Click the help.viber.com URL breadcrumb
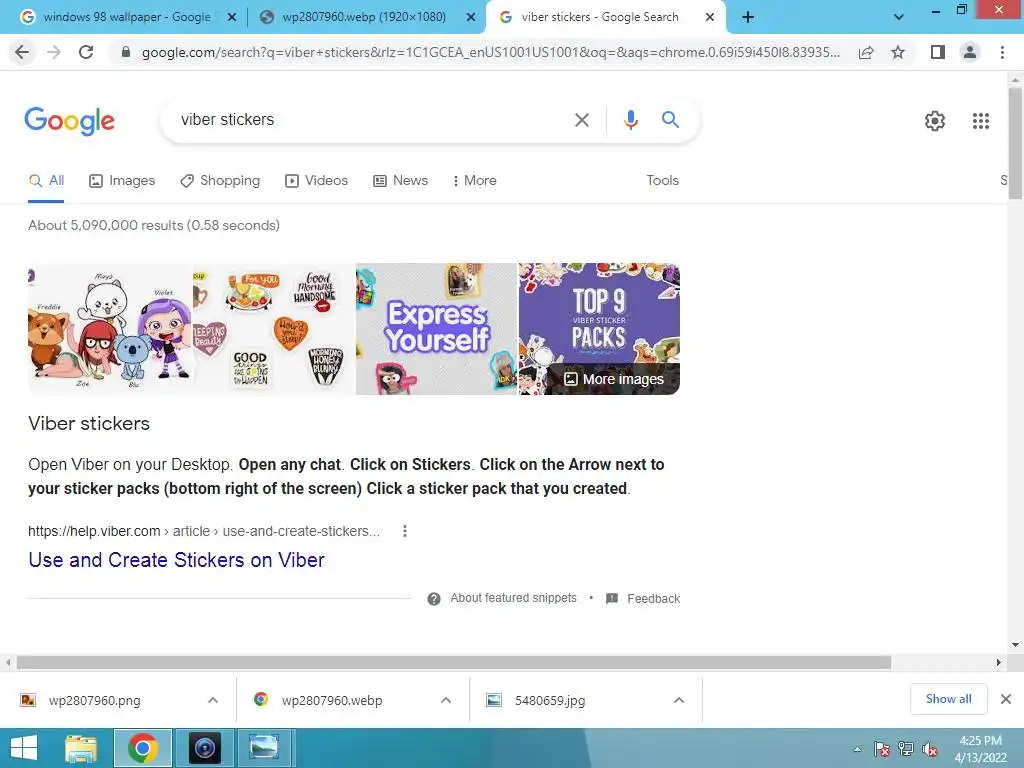 pyautogui.click(x=204, y=532)
